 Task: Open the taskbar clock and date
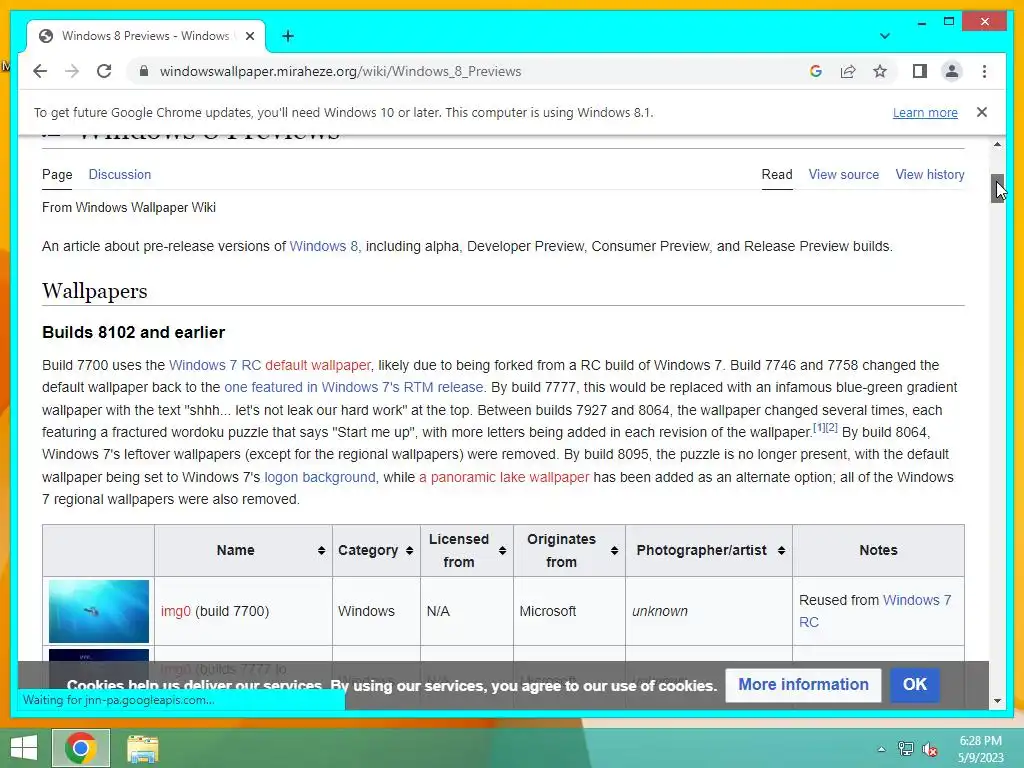pyautogui.click(x=980, y=749)
